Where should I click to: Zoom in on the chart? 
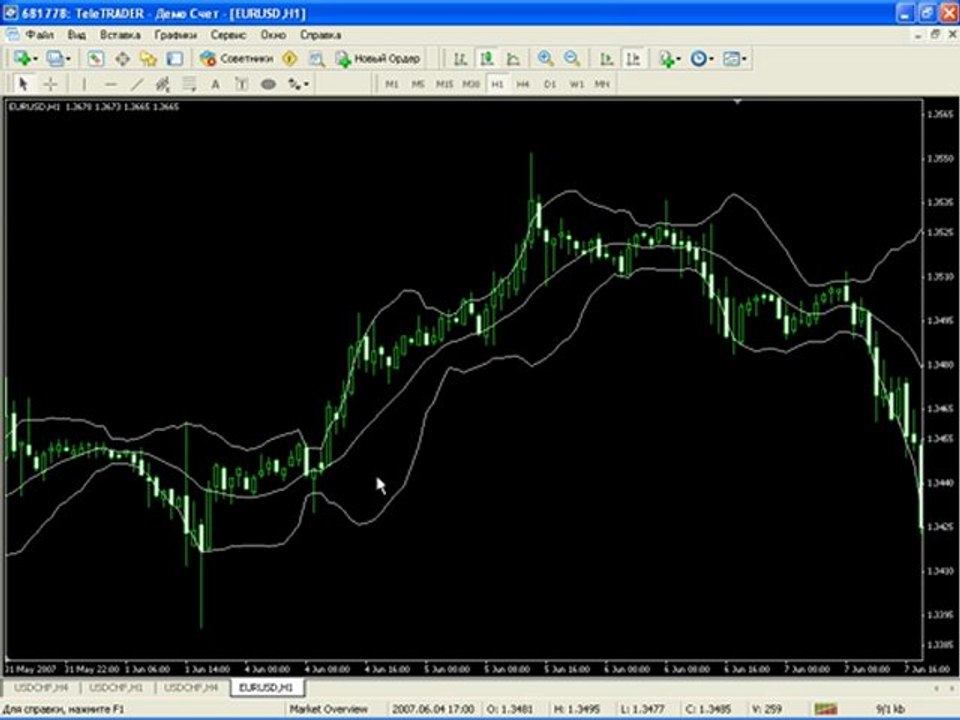(x=545, y=59)
